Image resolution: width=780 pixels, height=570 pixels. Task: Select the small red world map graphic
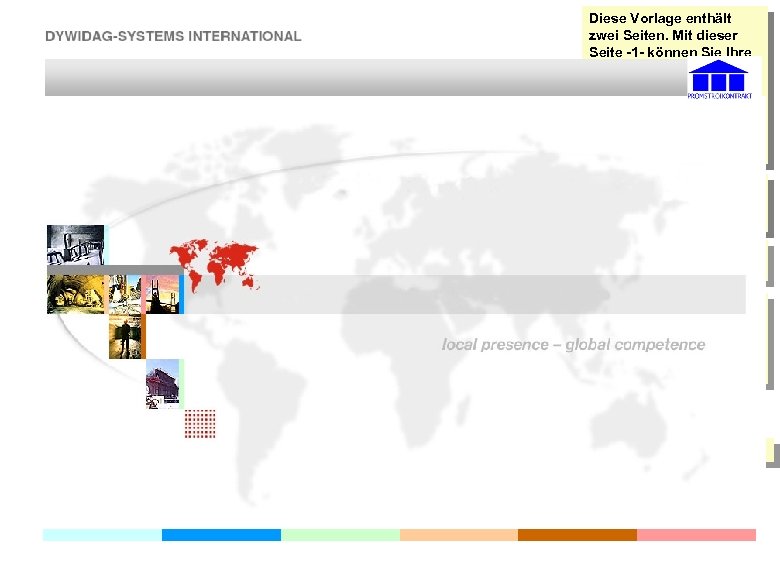click(x=214, y=265)
